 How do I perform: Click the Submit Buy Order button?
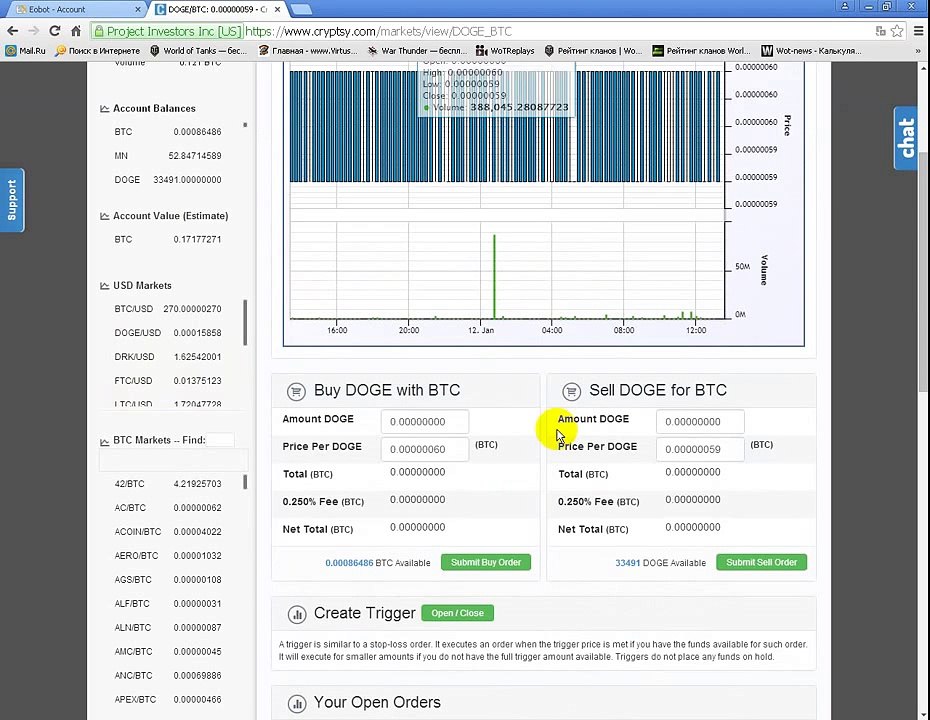point(486,562)
